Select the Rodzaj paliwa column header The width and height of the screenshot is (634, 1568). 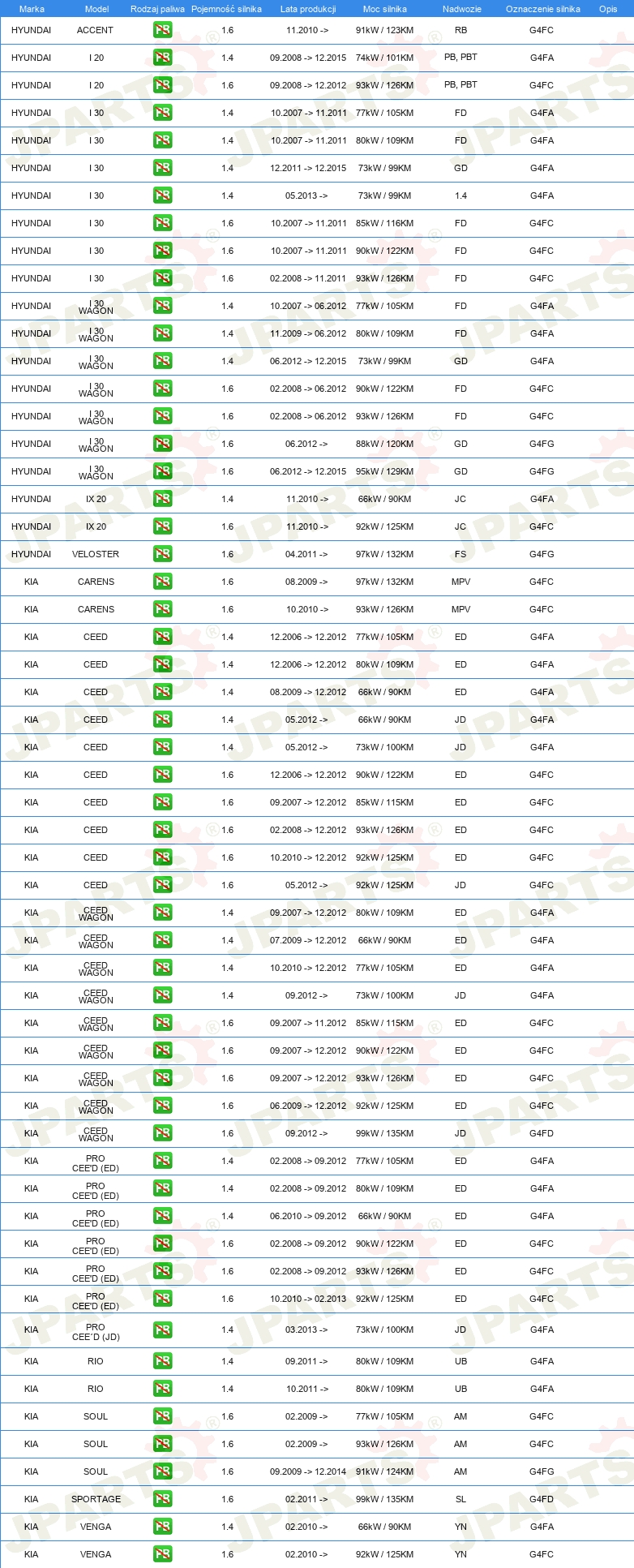157,9
